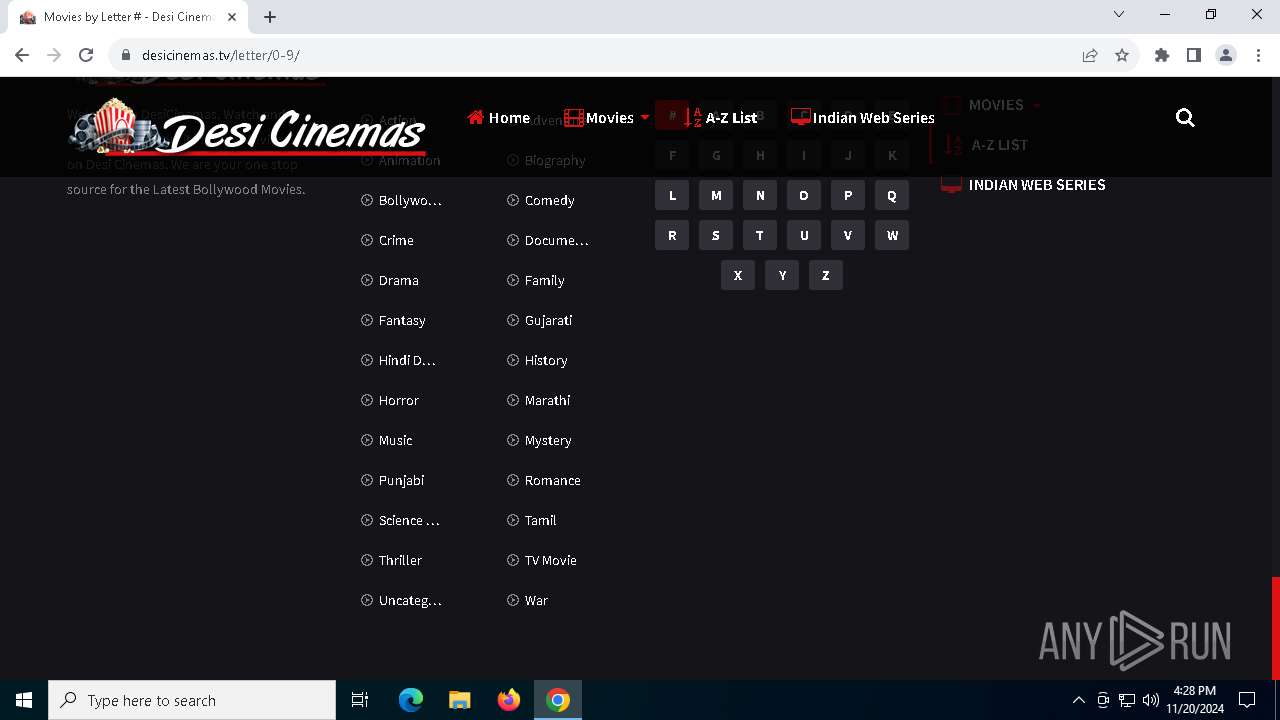Open File Explorer from taskbar
The height and width of the screenshot is (720, 1280).
459,700
